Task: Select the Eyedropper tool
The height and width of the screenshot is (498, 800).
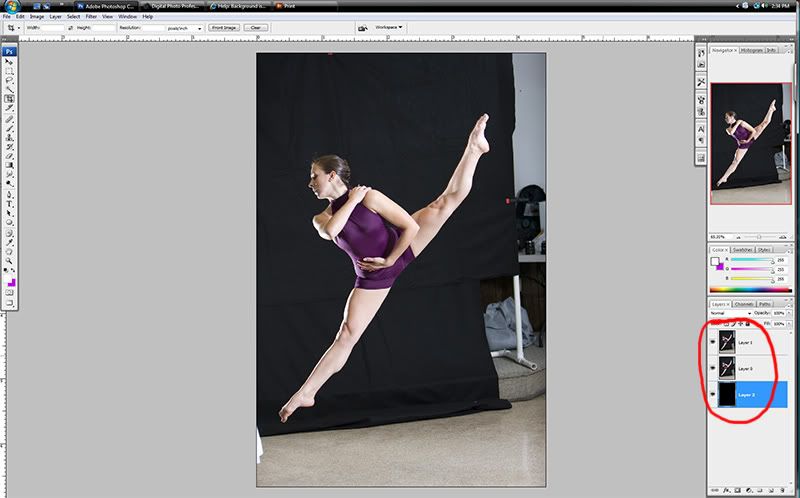Action: [x=9, y=242]
